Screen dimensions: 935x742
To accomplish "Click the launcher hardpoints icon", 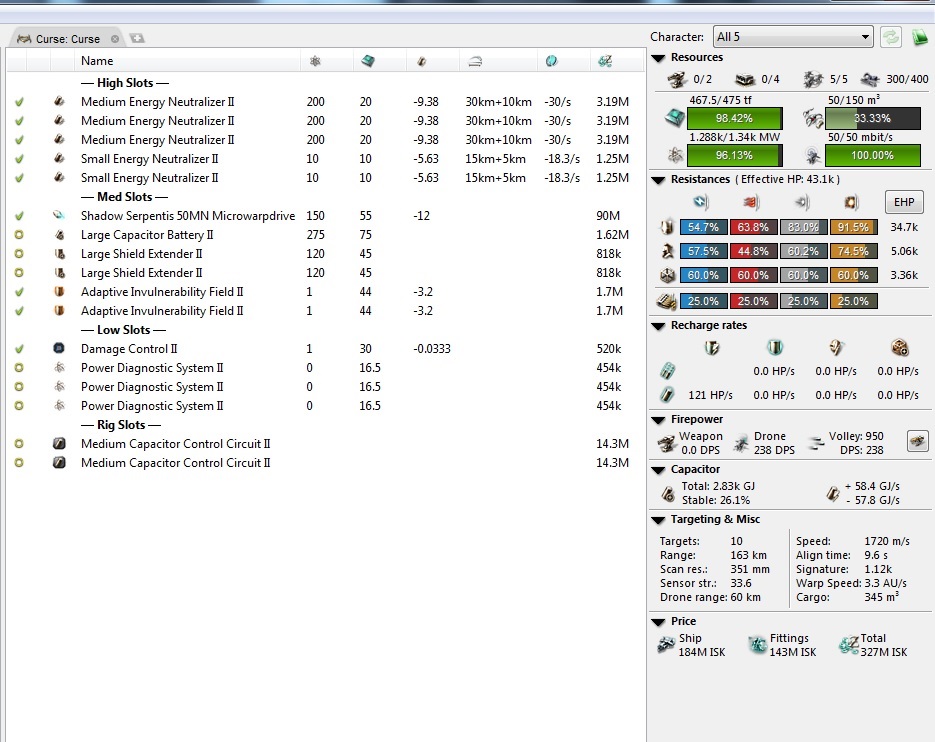I will coord(745,79).
